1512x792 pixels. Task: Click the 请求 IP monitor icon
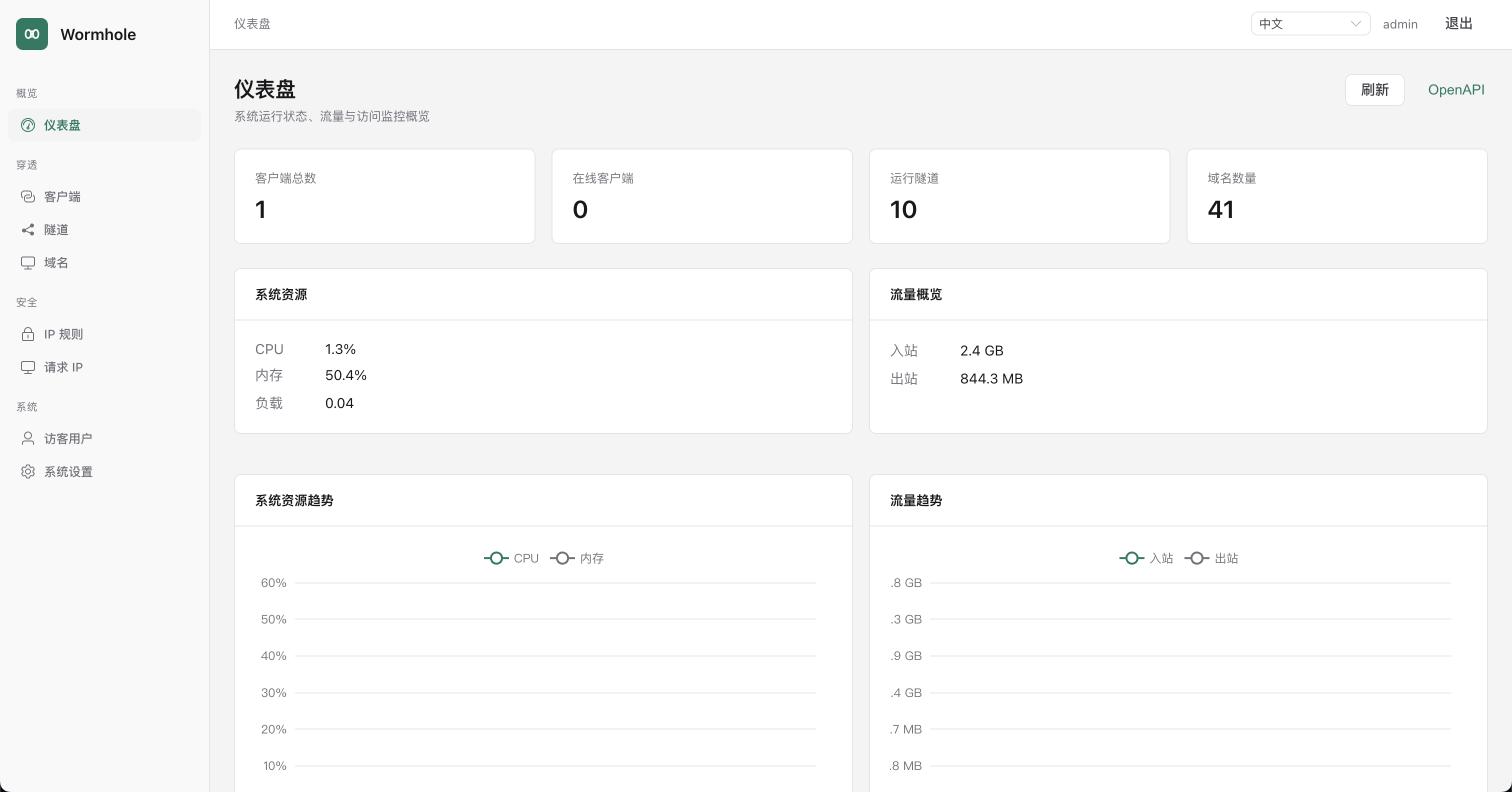(27, 367)
